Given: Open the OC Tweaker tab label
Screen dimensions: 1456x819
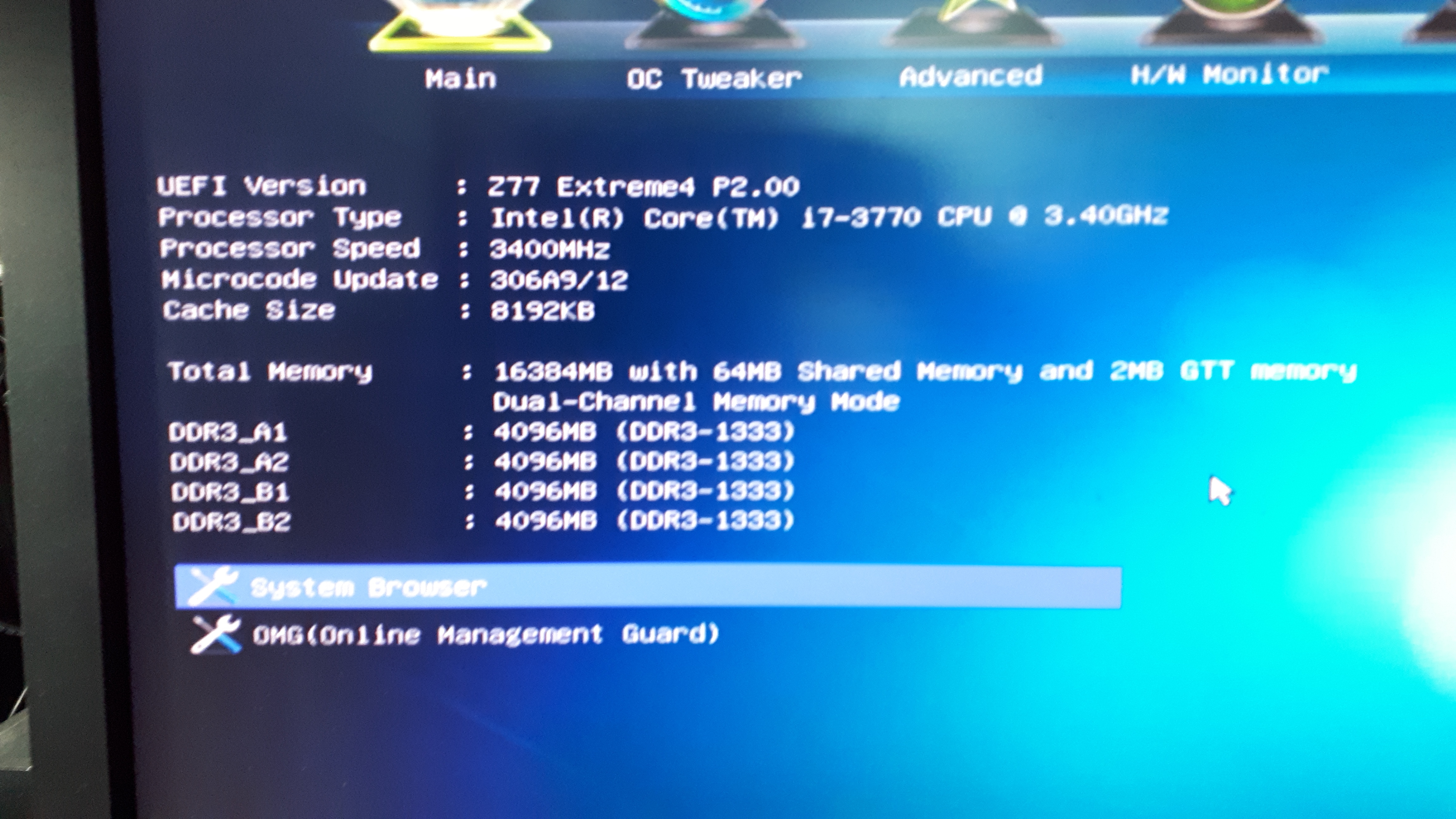Looking at the screenshot, I should click(x=713, y=79).
